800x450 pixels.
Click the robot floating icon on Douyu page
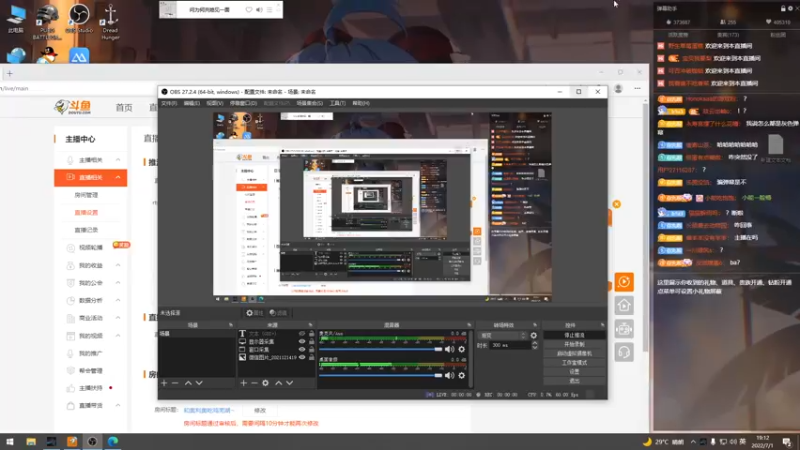click(624, 329)
